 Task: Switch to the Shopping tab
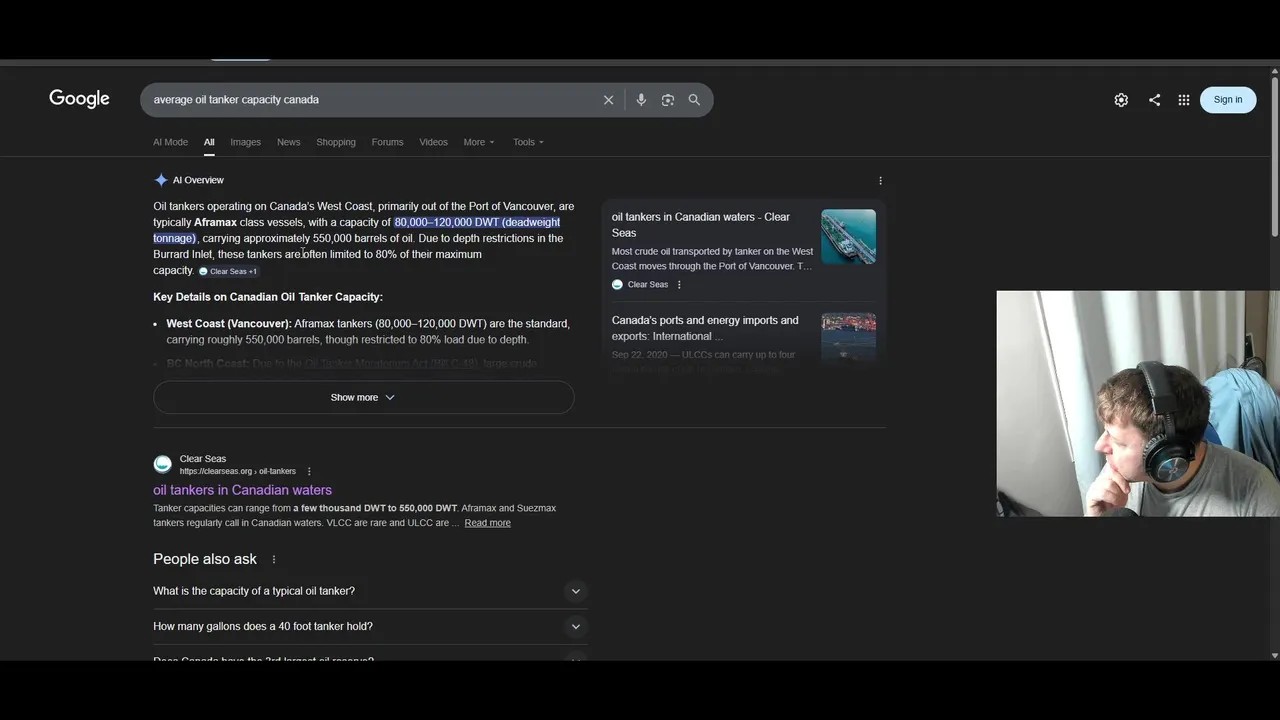point(336,142)
